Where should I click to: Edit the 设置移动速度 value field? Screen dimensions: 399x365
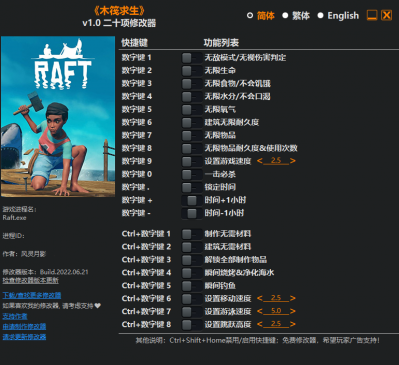(276, 298)
